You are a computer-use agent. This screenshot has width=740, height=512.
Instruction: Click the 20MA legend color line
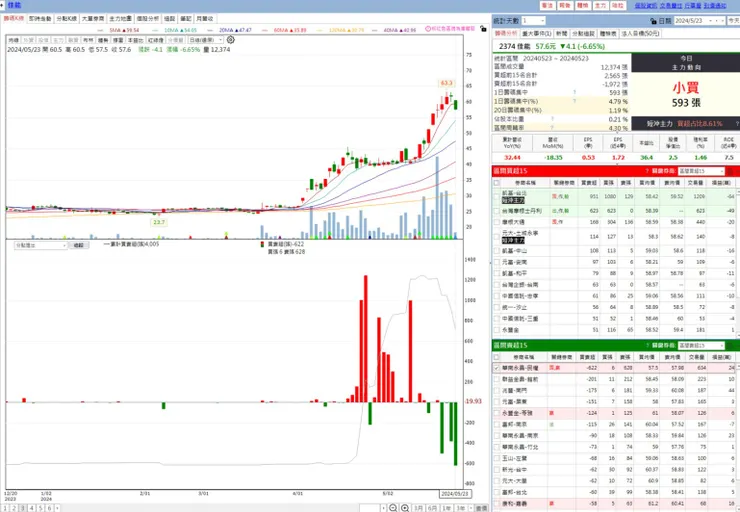click(x=210, y=30)
